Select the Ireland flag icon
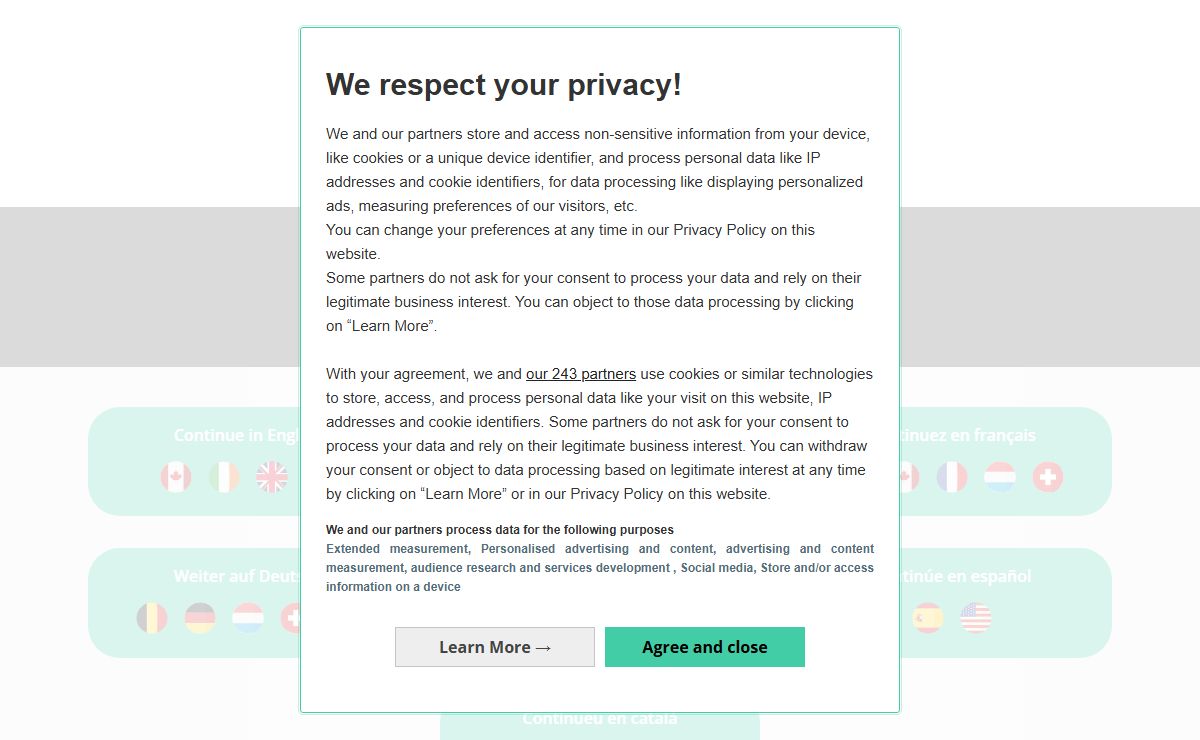1200x740 pixels. tap(224, 477)
